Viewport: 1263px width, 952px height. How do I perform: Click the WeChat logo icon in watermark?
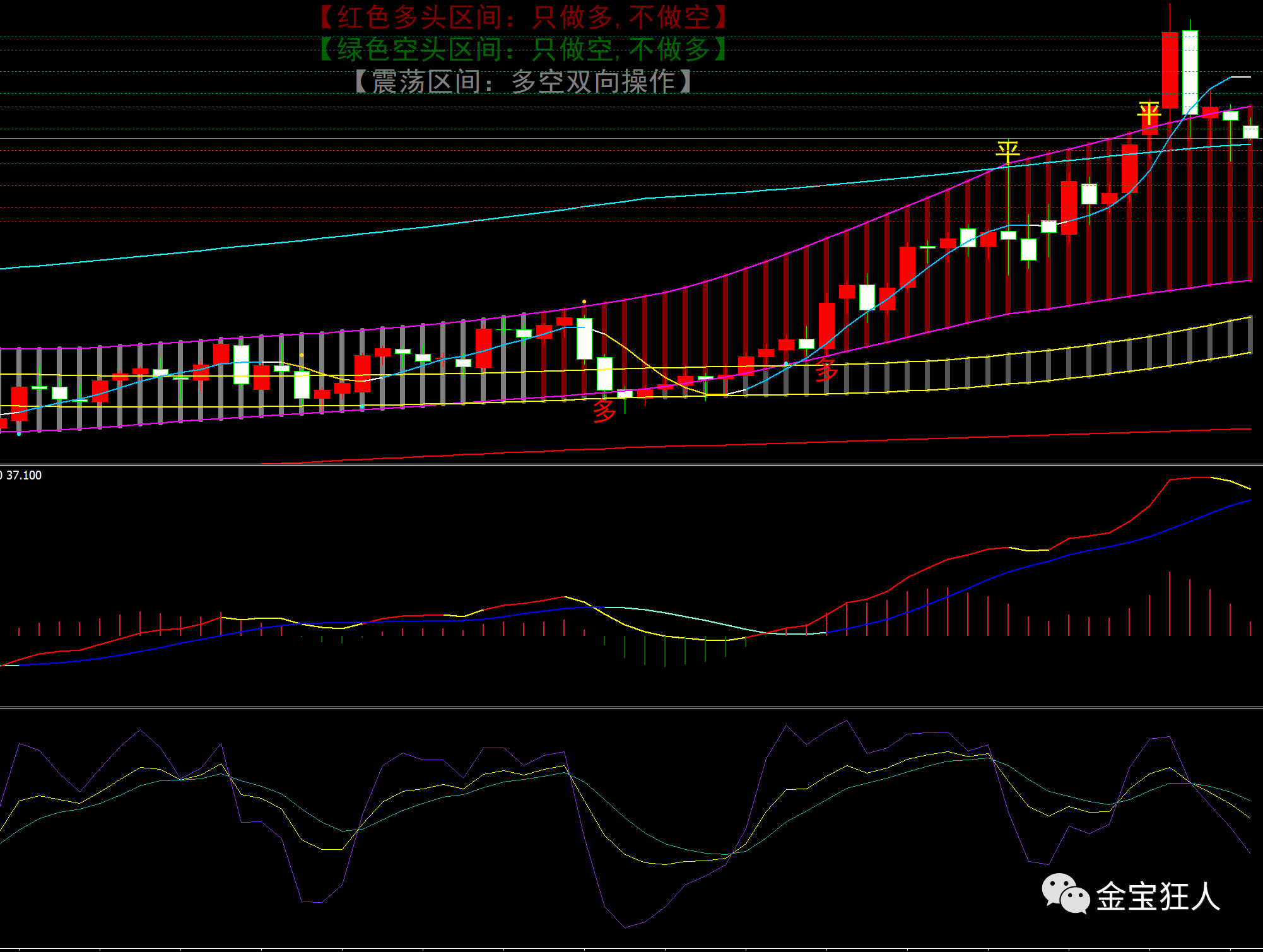(1065, 893)
